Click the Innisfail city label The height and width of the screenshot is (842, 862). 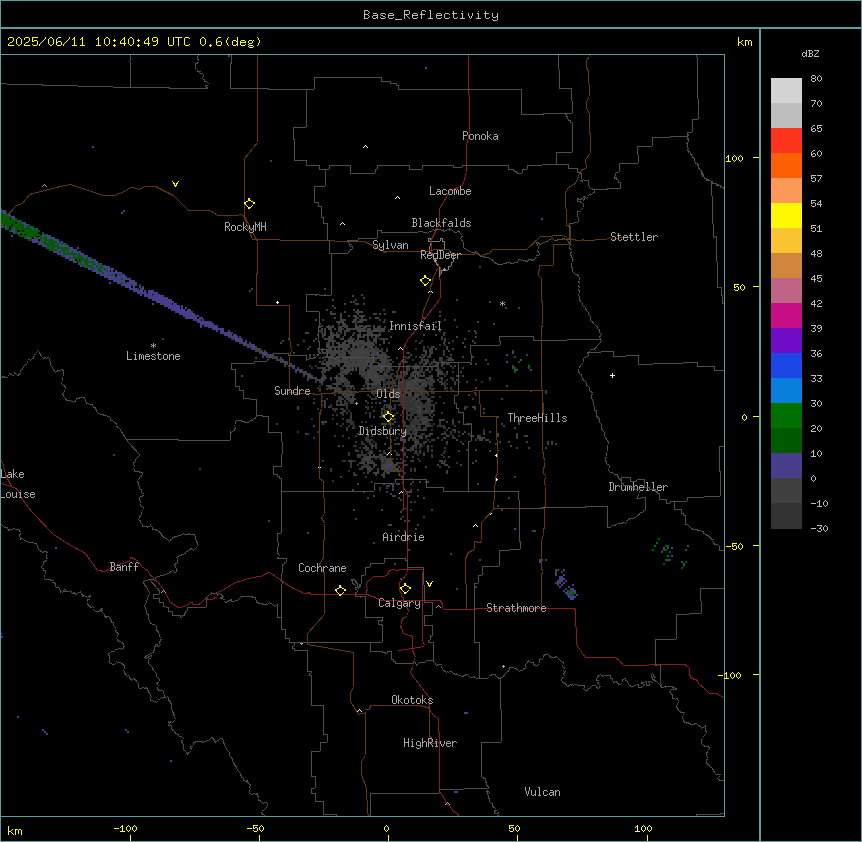(x=415, y=326)
